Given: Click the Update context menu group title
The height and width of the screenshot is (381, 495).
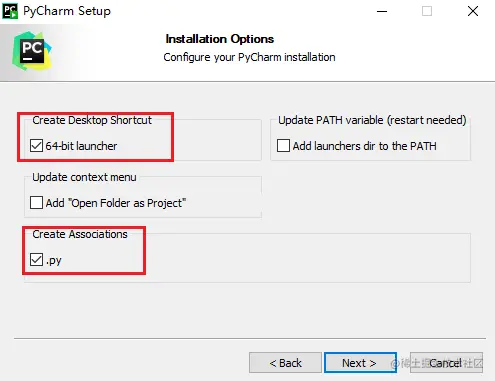Looking at the screenshot, I should point(84,177).
